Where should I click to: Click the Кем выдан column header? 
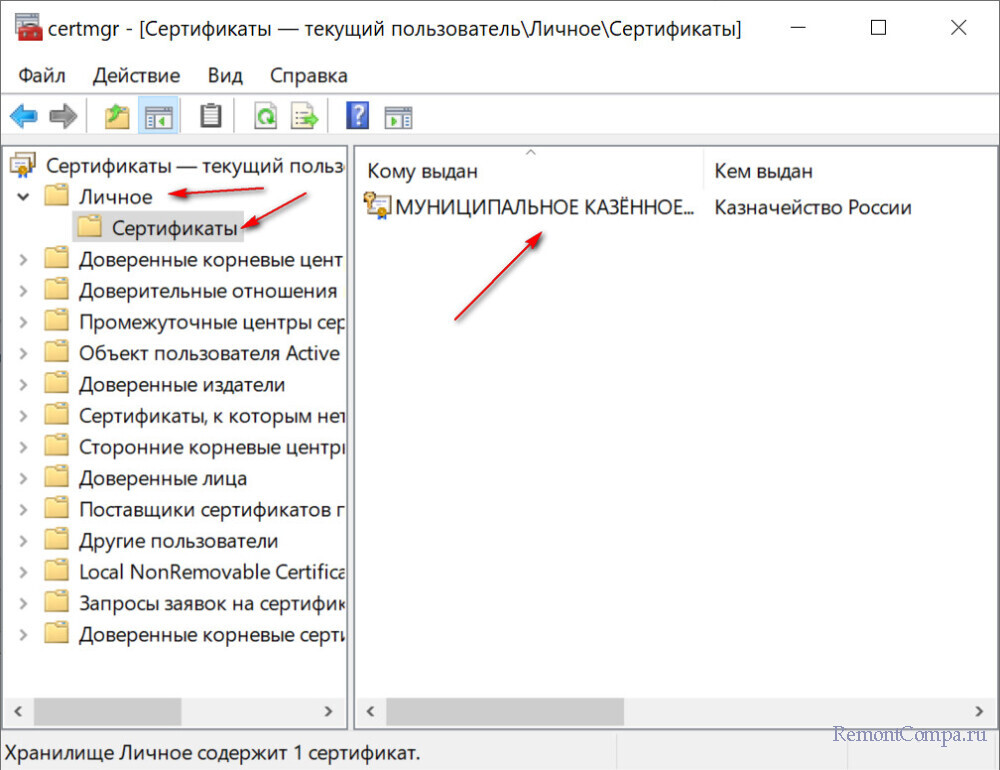pos(763,172)
